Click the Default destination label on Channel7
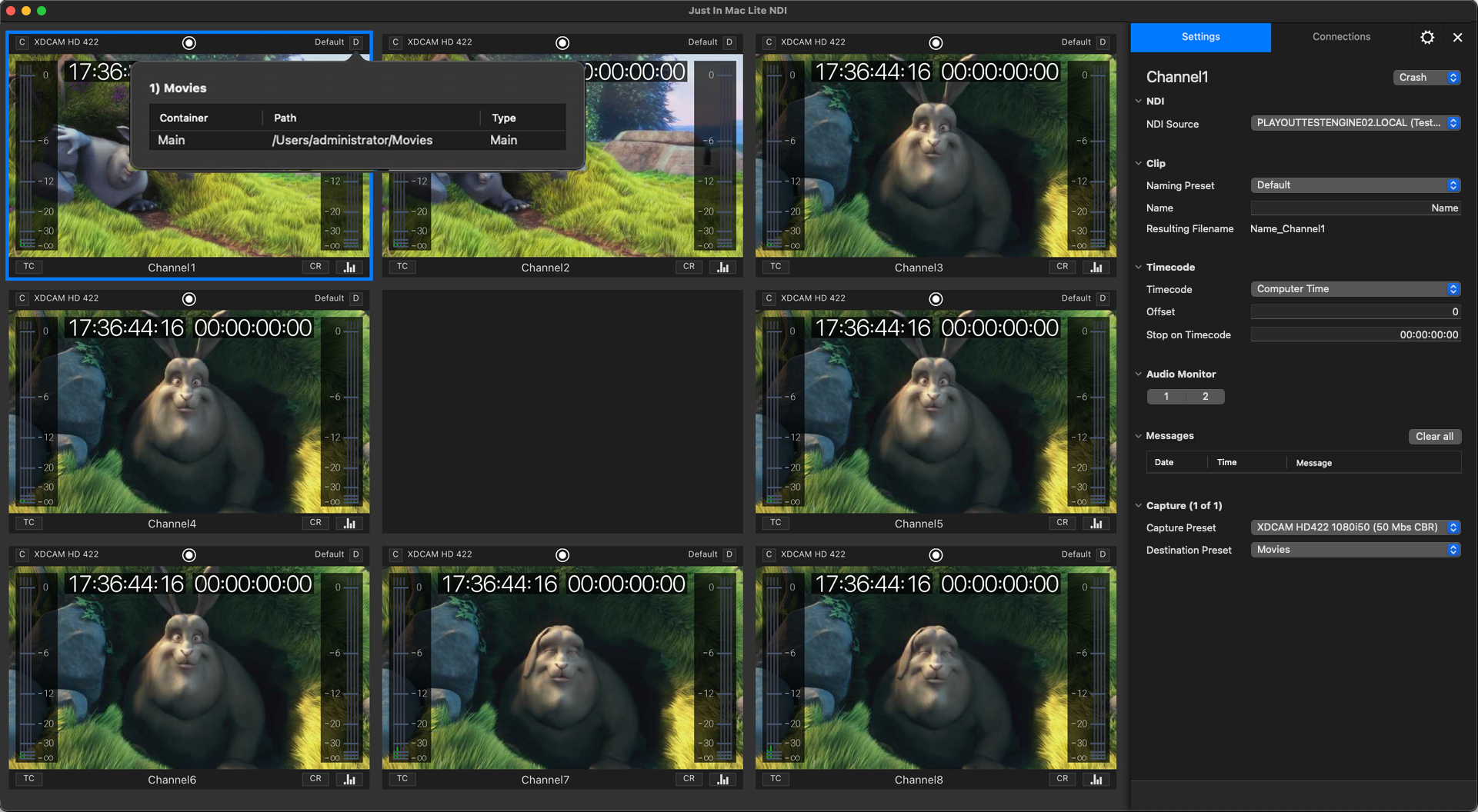1478x812 pixels. [702, 554]
